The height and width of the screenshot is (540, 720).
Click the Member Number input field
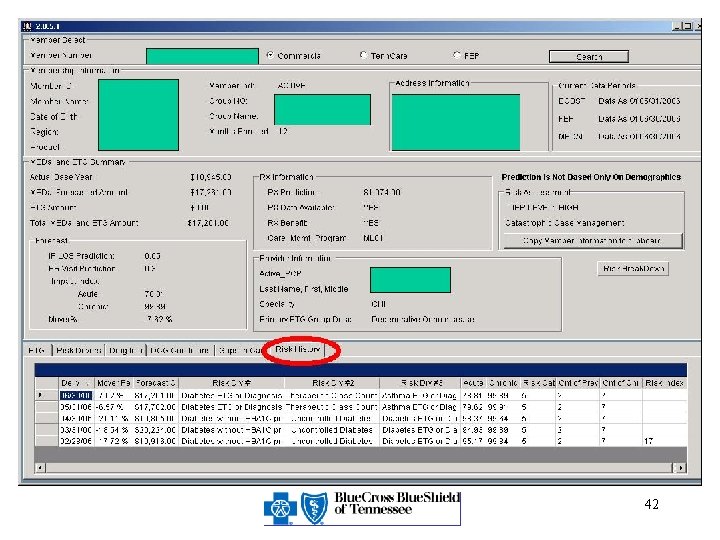click(x=202, y=56)
